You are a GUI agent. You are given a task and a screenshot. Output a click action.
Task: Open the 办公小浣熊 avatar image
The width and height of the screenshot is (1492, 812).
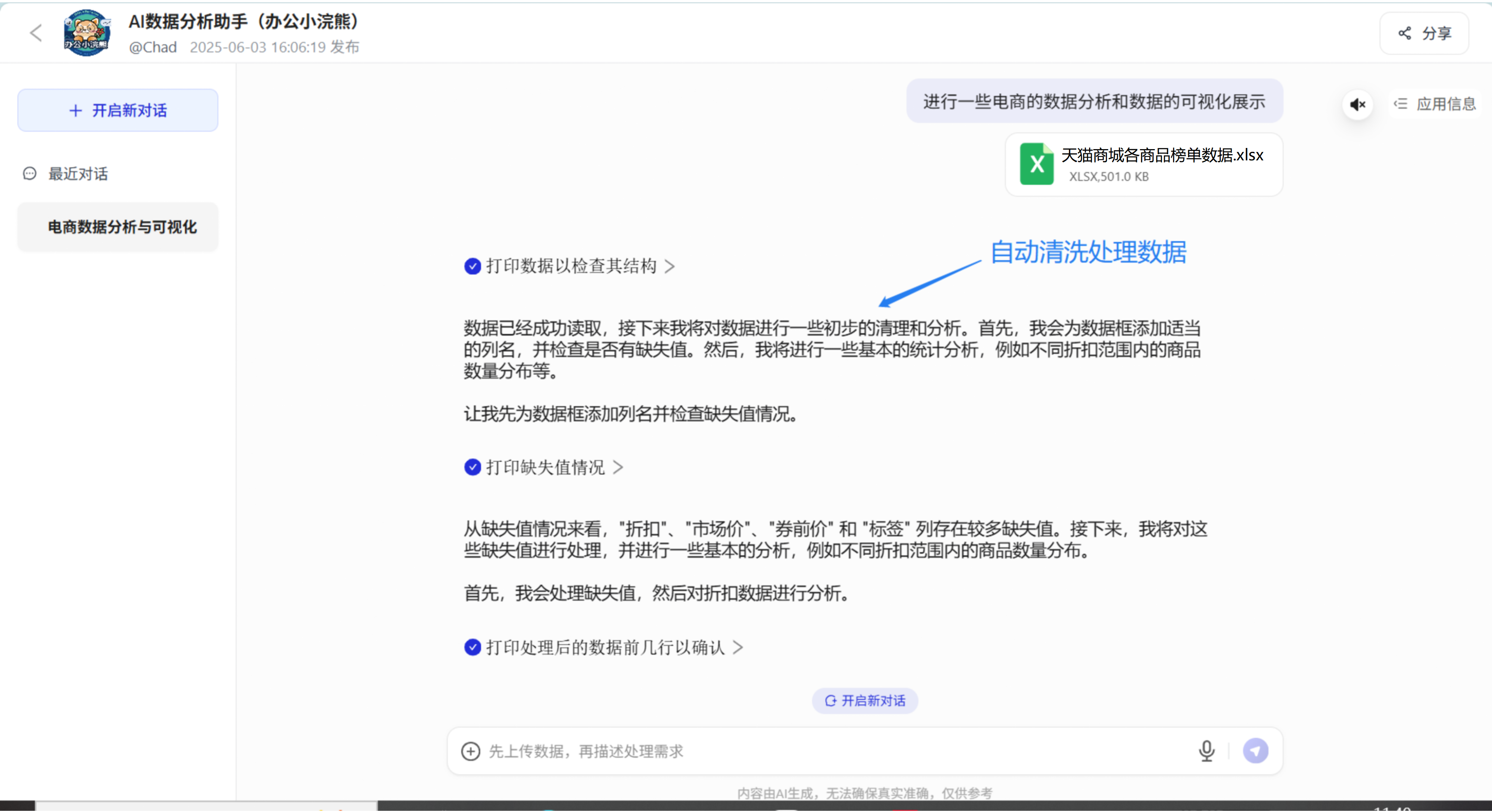pos(87,33)
